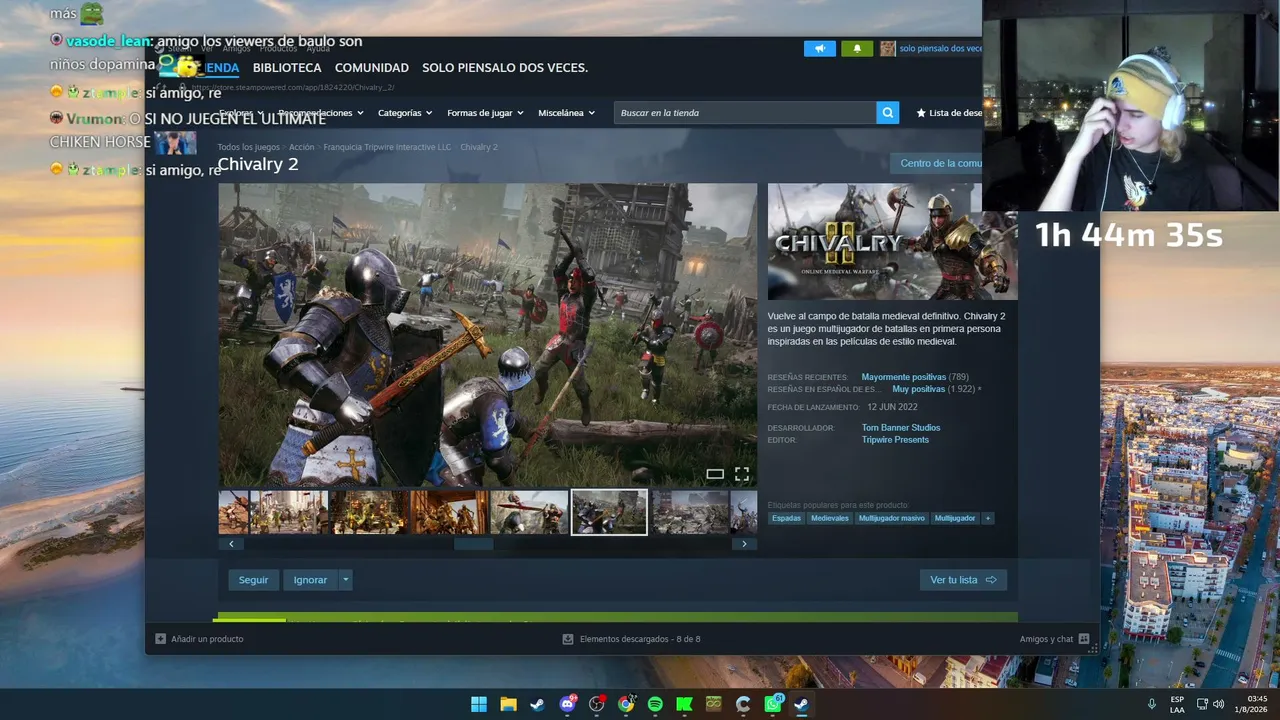The height and width of the screenshot is (720, 1280).
Task: Click the solo piensalo dos veces account name
Action: (940, 48)
